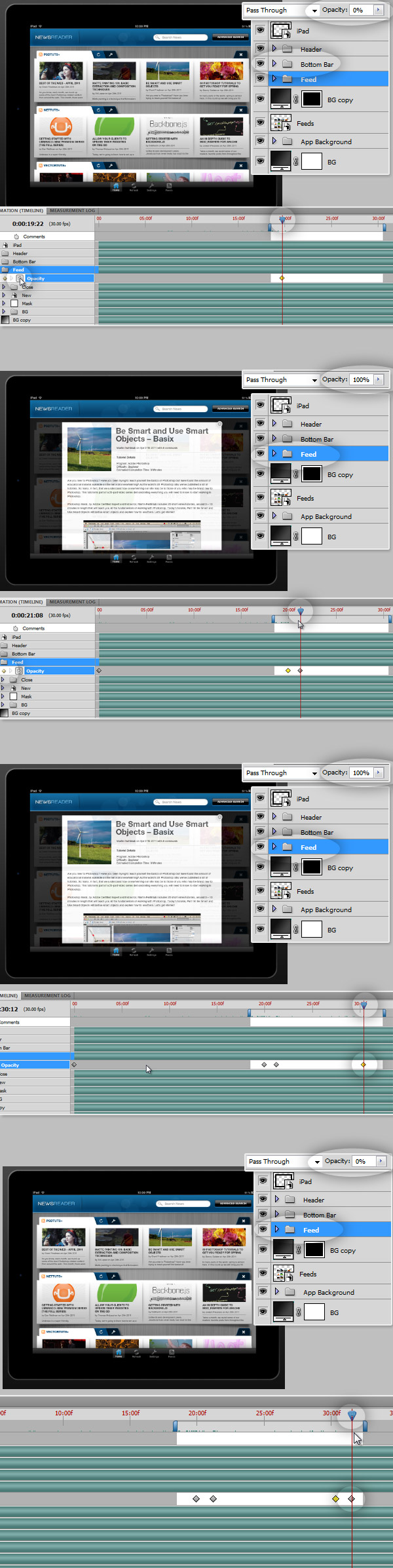This screenshot has height=1568, width=393.
Task: Expand Mask row in 0:00:21:08 timeline
Action: point(4,697)
